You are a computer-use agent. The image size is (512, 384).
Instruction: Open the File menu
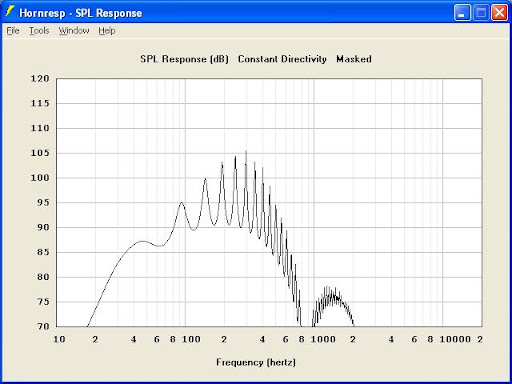click(13, 31)
